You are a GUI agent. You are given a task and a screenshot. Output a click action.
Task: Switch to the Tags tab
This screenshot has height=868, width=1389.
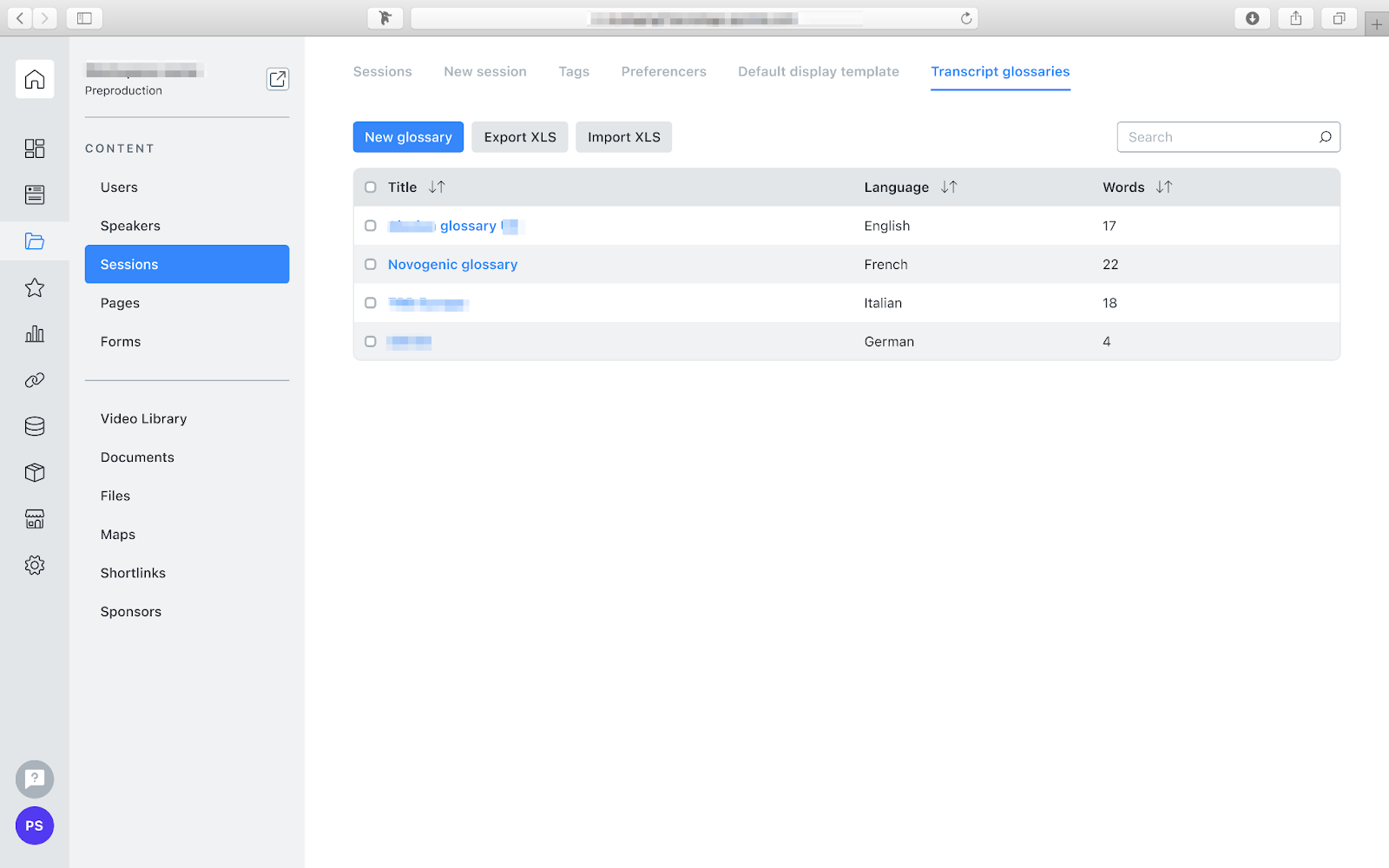click(x=574, y=71)
